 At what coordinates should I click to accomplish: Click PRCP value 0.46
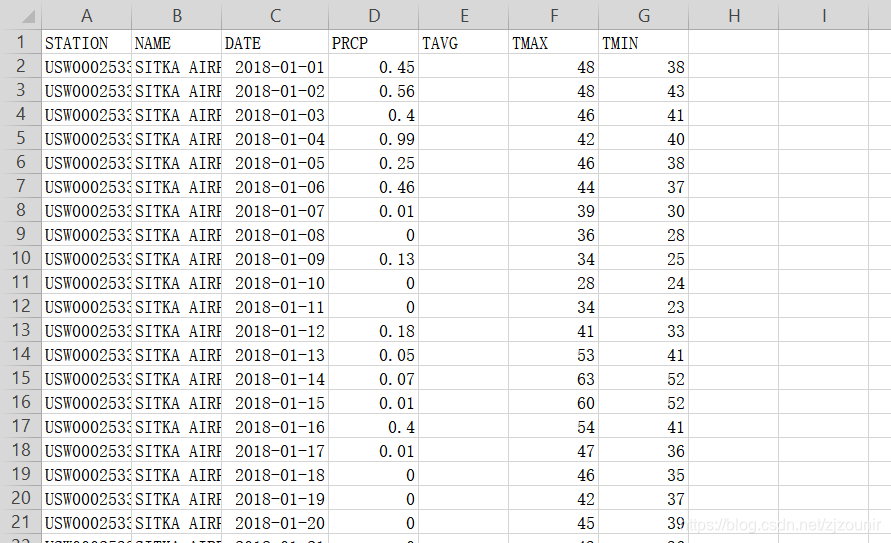[x=373, y=187]
